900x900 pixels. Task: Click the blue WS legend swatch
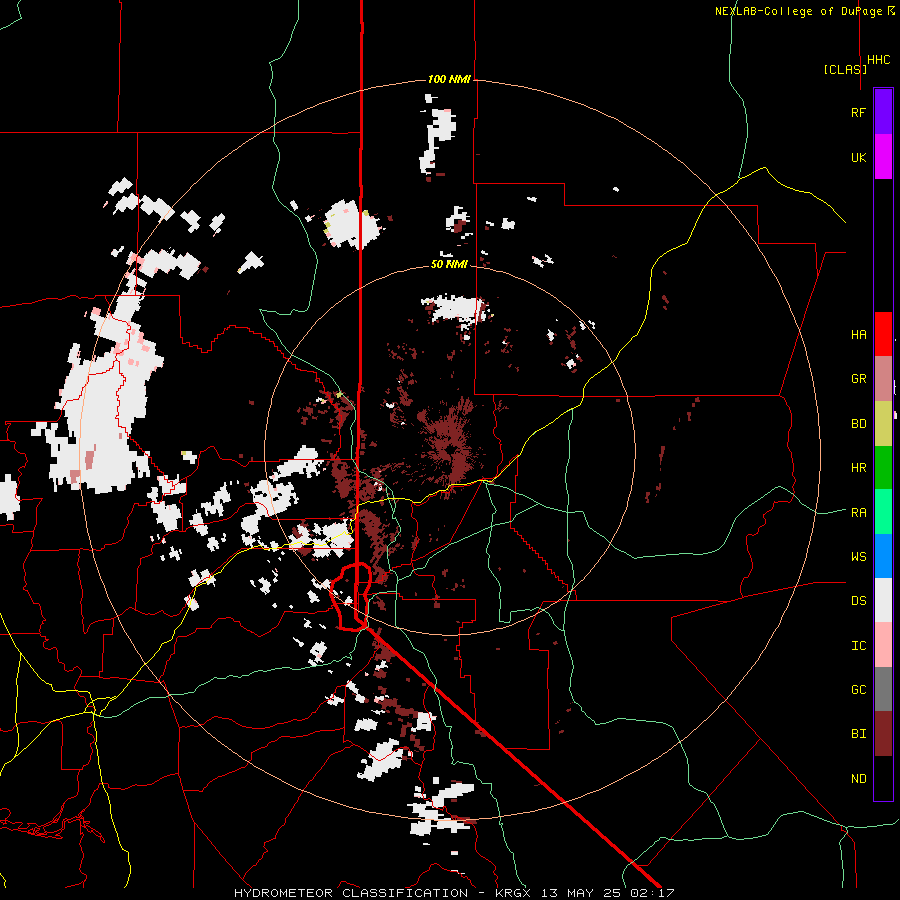pos(883,556)
